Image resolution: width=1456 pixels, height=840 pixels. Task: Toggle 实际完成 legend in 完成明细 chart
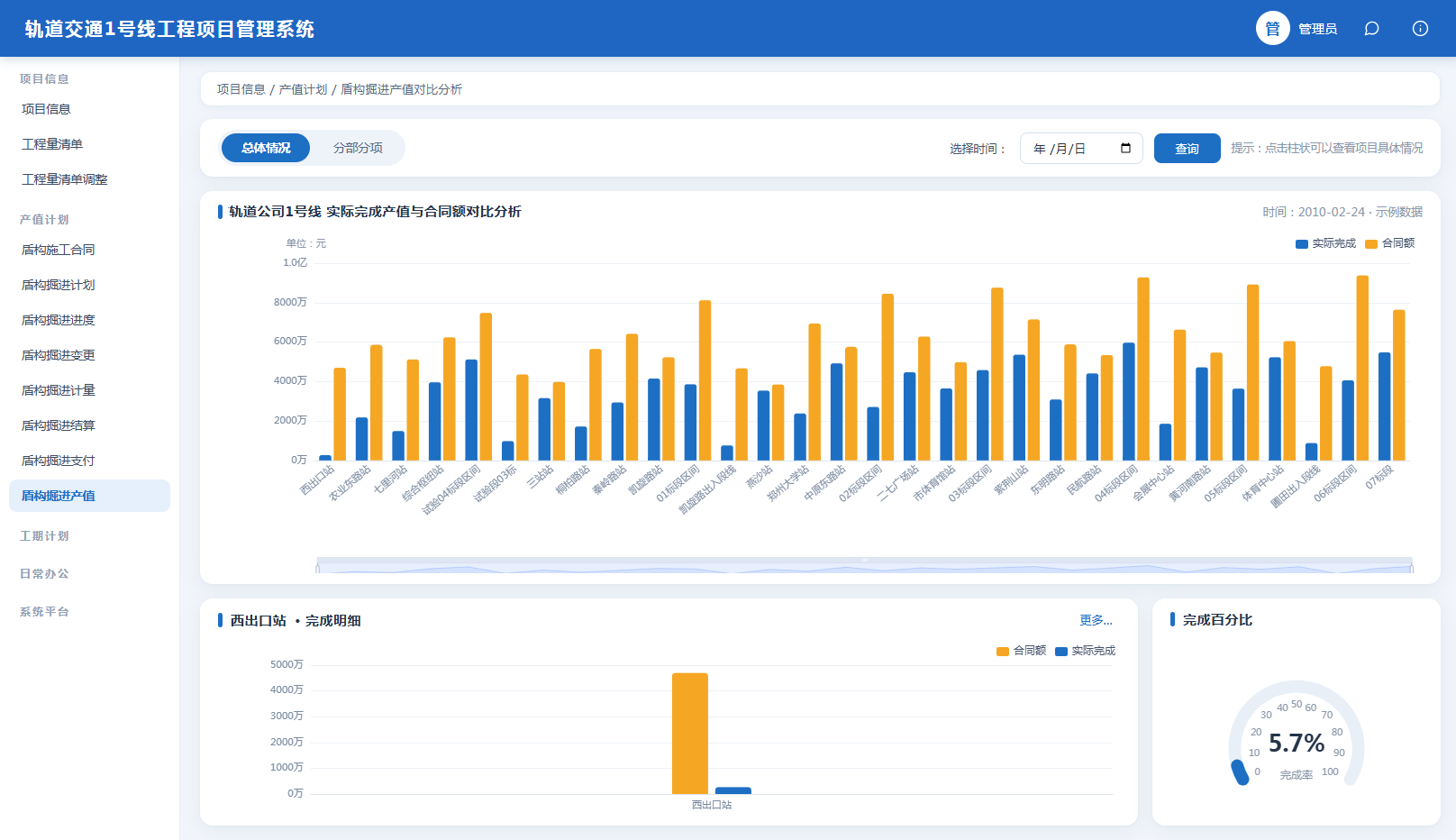(x=1085, y=651)
